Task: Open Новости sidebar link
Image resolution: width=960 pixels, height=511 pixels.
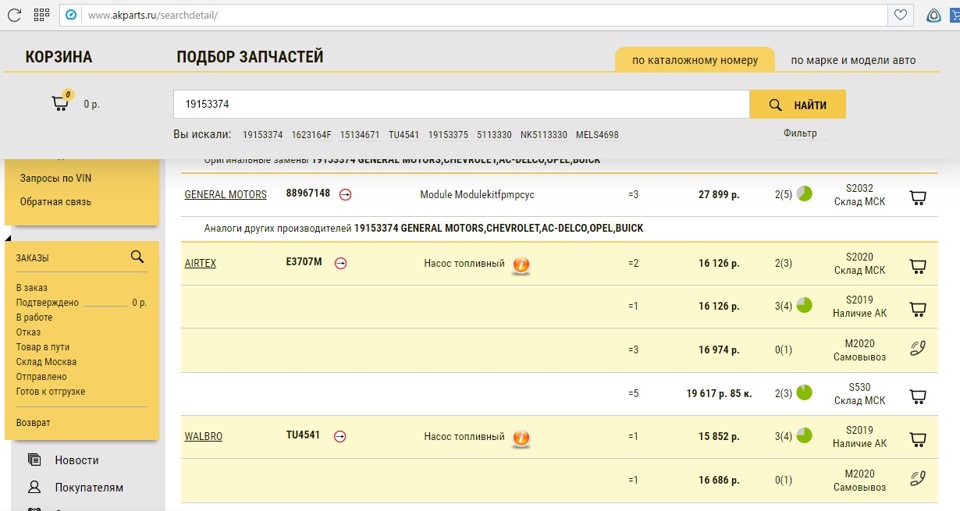Action: pyautogui.click(x=77, y=460)
